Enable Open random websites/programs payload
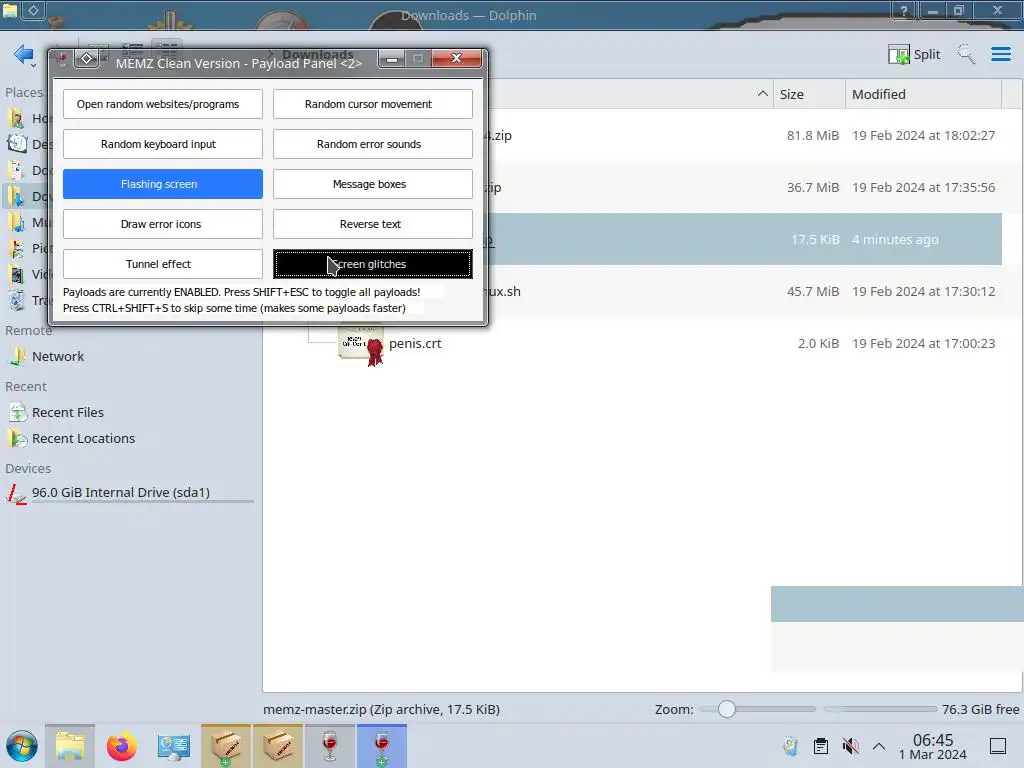Image resolution: width=1024 pixels, height=768 pixels. click(163, 104)
